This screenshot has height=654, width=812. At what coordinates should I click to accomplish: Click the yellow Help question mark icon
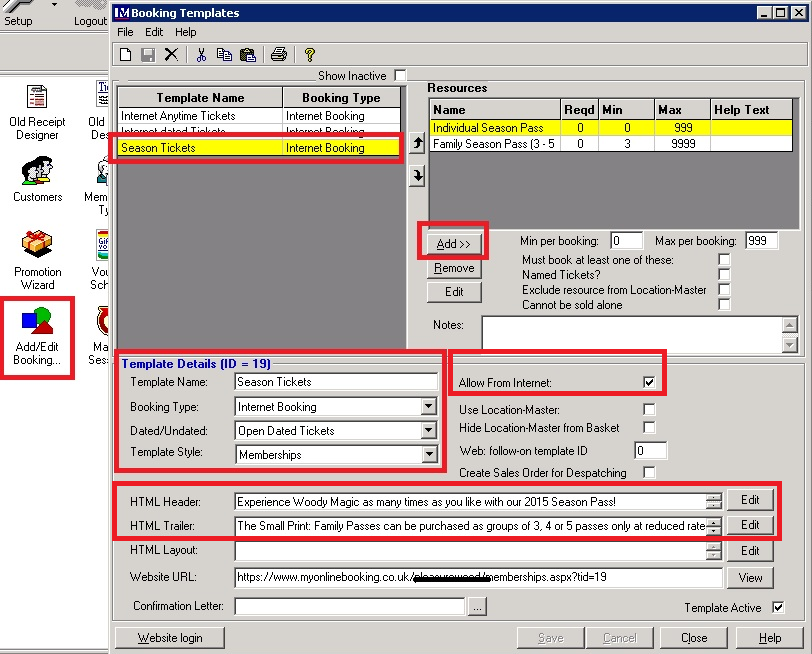(310, 54)
